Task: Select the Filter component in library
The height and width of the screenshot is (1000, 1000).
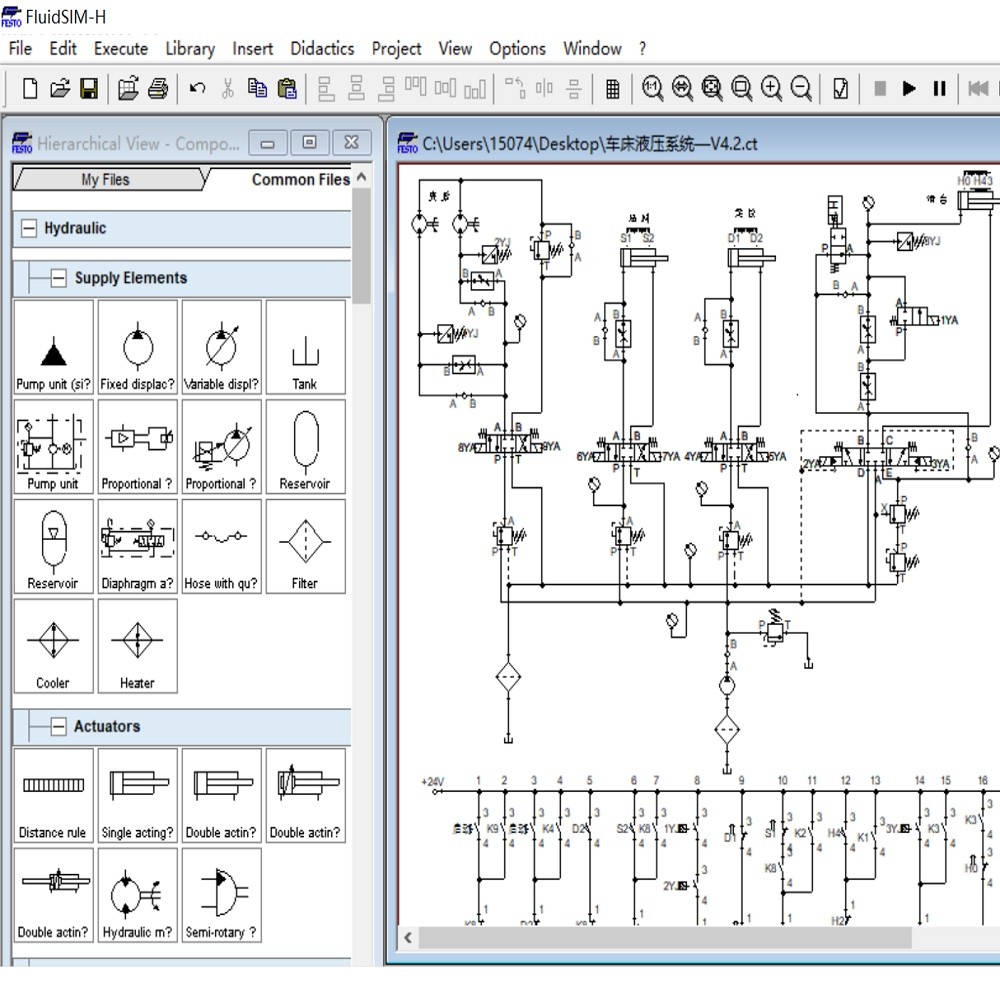Action: [305, 546]
